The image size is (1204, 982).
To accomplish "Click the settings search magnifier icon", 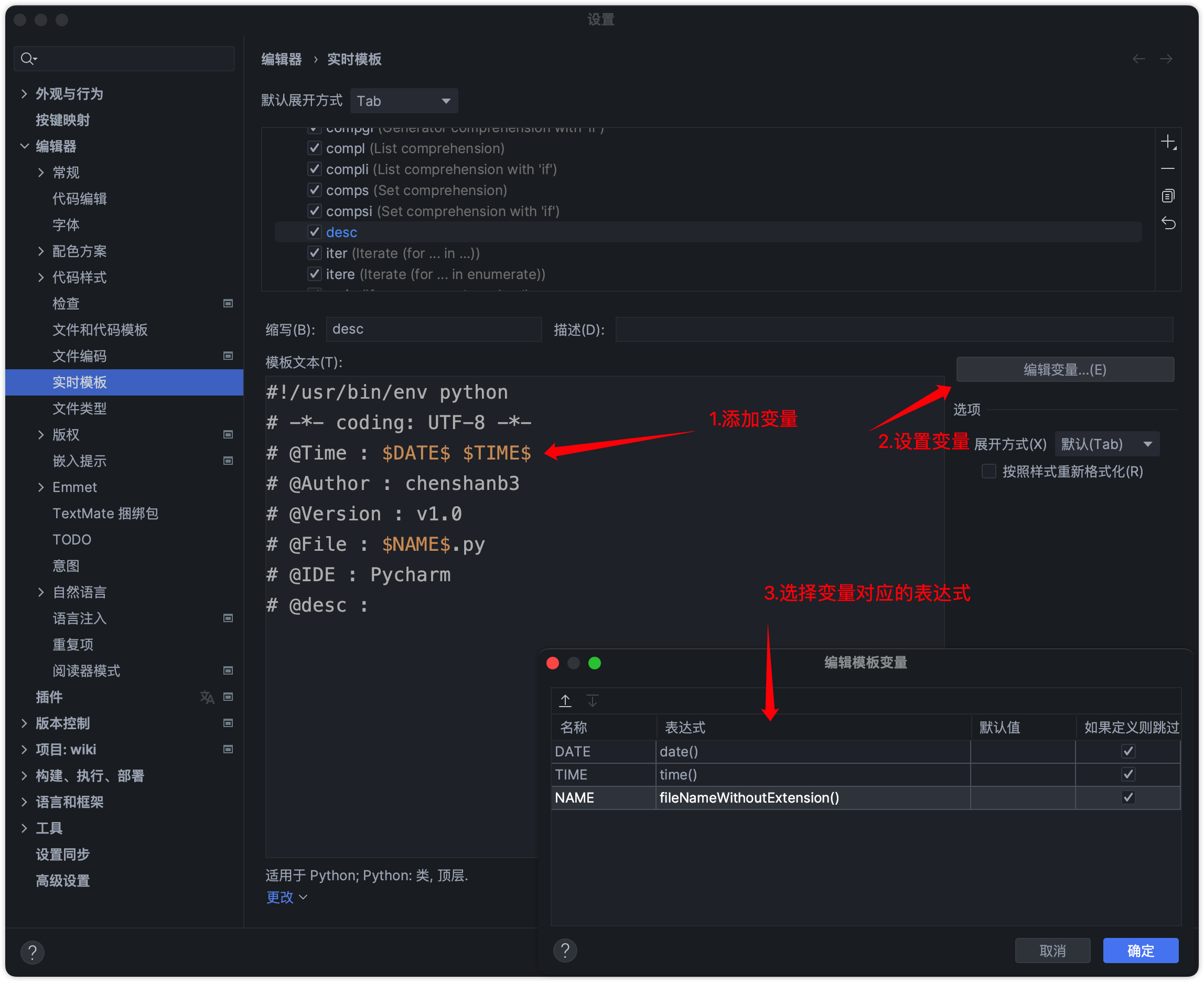I will (28, 58).
